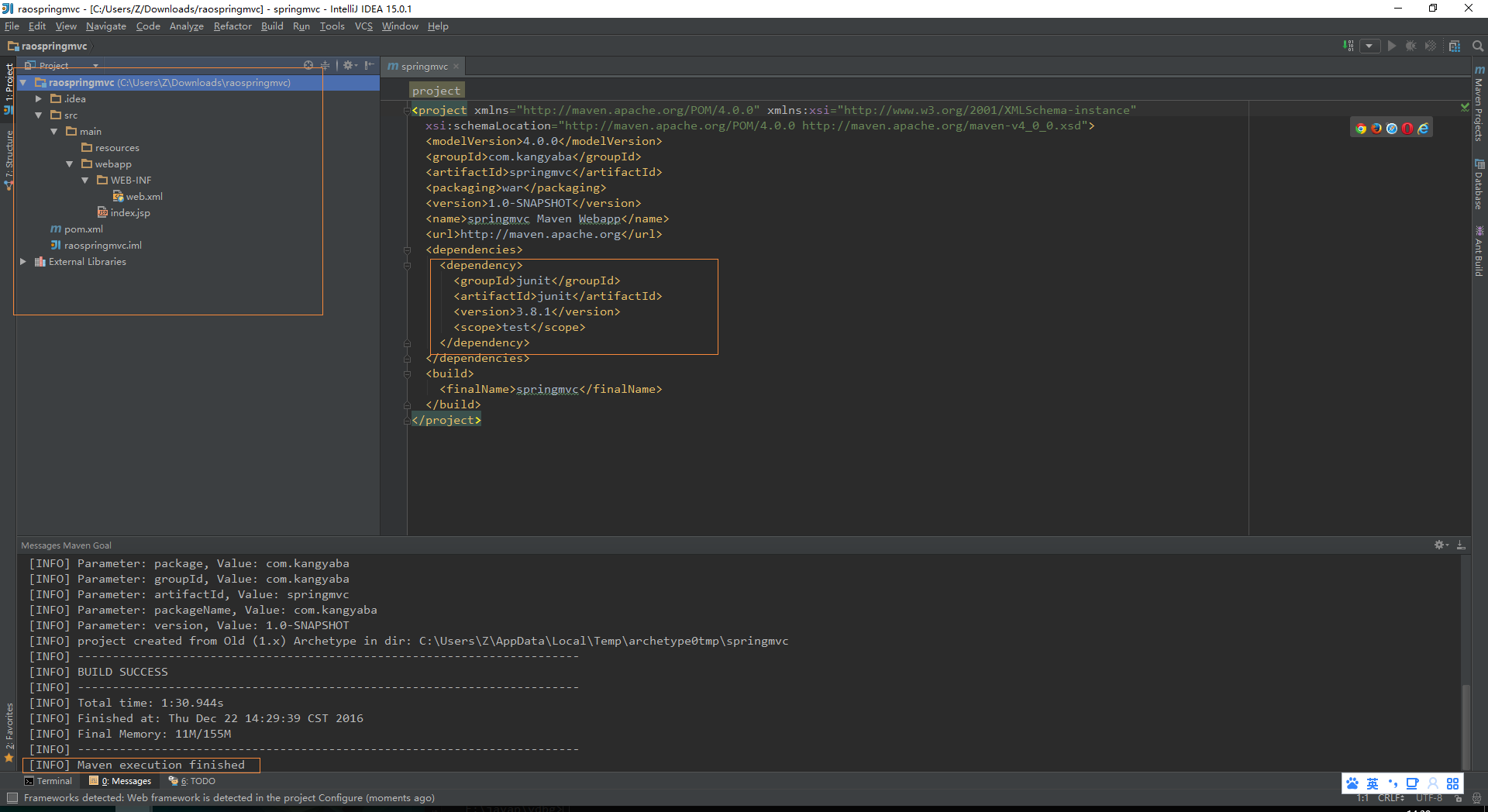The height and width of the screenshot is (812, 1488).
Task: Open the 6: TODO tool window
Action: click(x=192, y=781)
